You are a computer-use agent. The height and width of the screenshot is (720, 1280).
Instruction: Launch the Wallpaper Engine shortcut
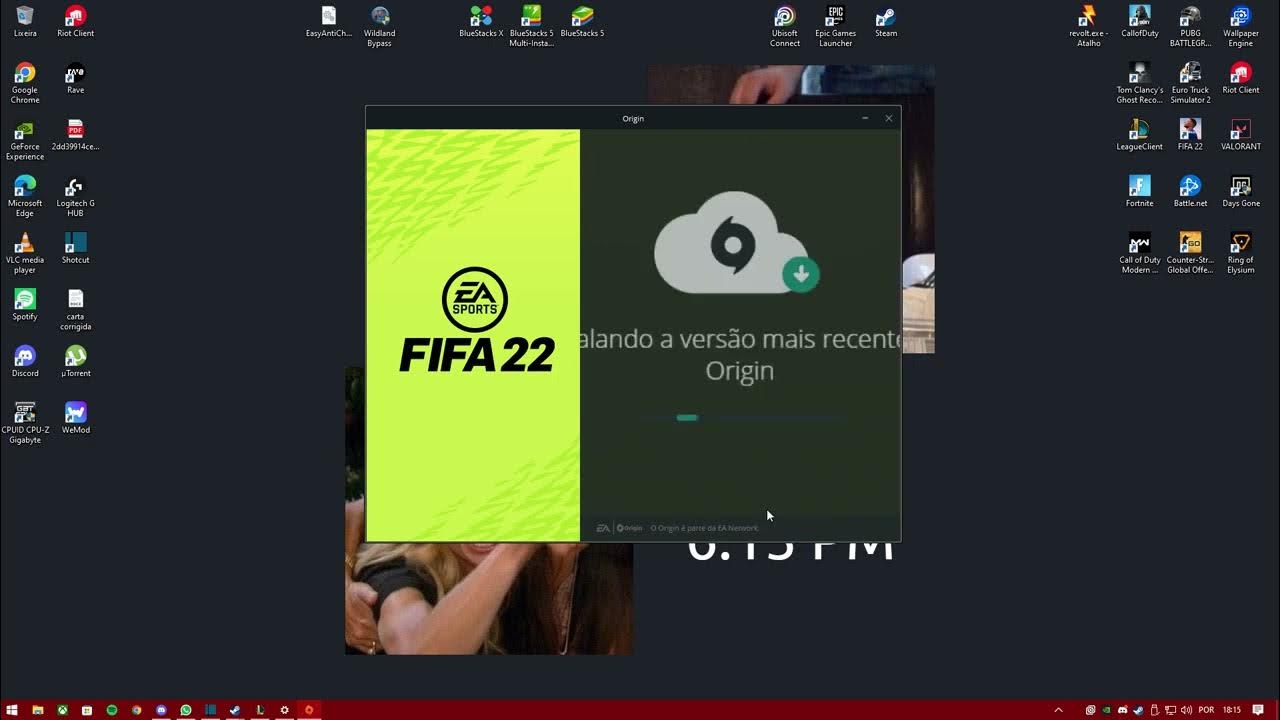[1240, 27]
